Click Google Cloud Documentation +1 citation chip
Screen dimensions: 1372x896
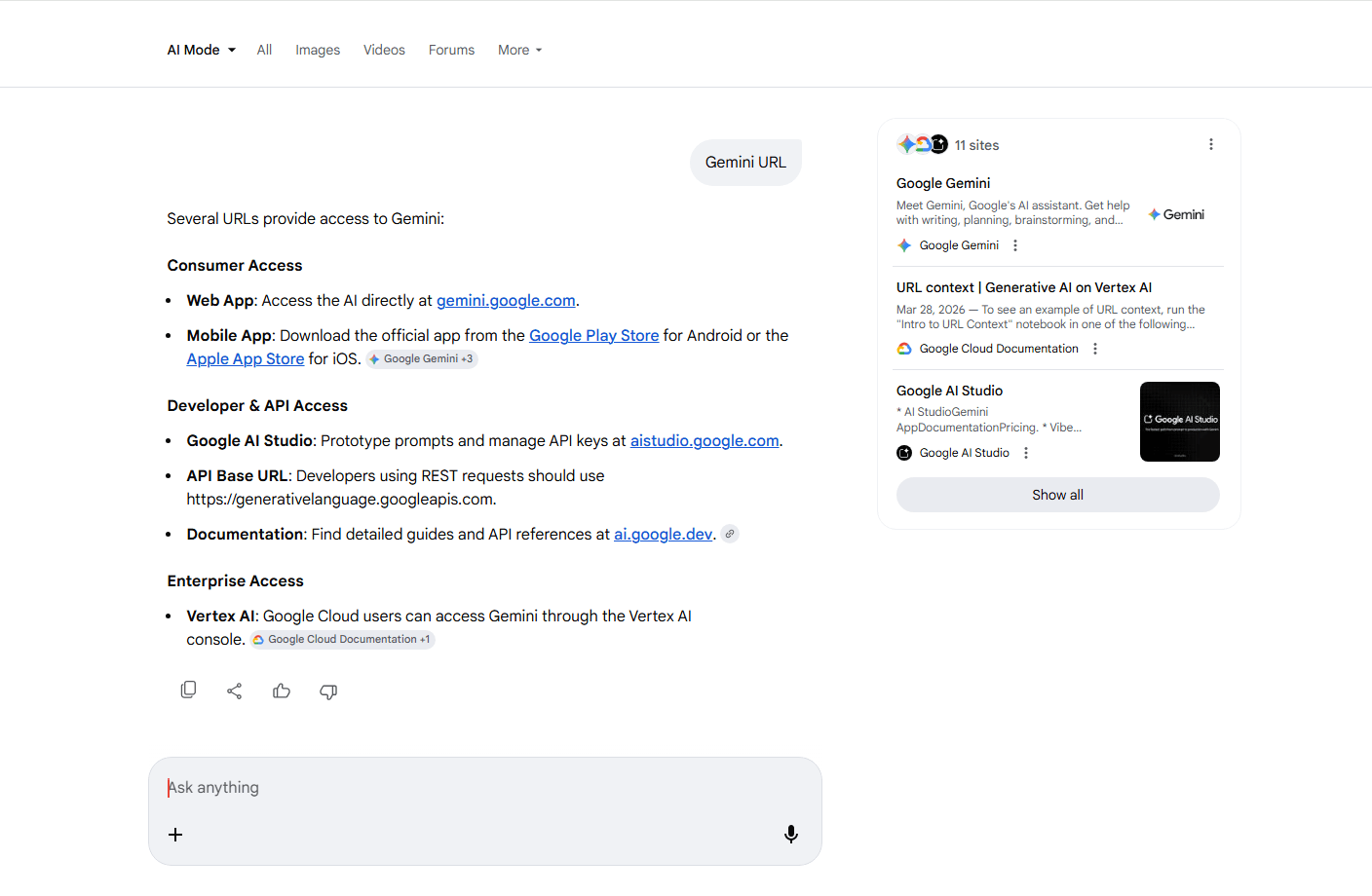coord(342,639)
